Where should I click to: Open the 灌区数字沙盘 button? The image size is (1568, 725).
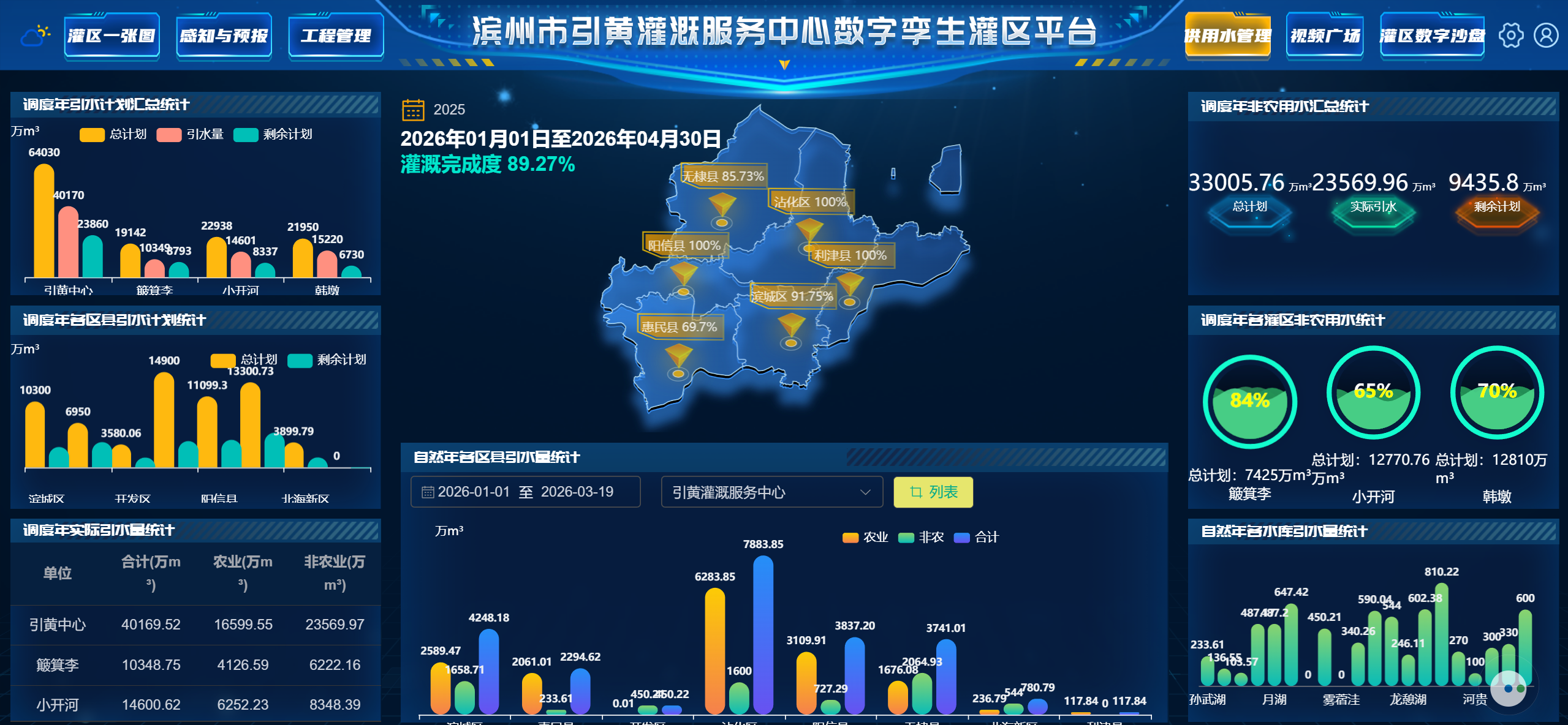pos(1431,36)
